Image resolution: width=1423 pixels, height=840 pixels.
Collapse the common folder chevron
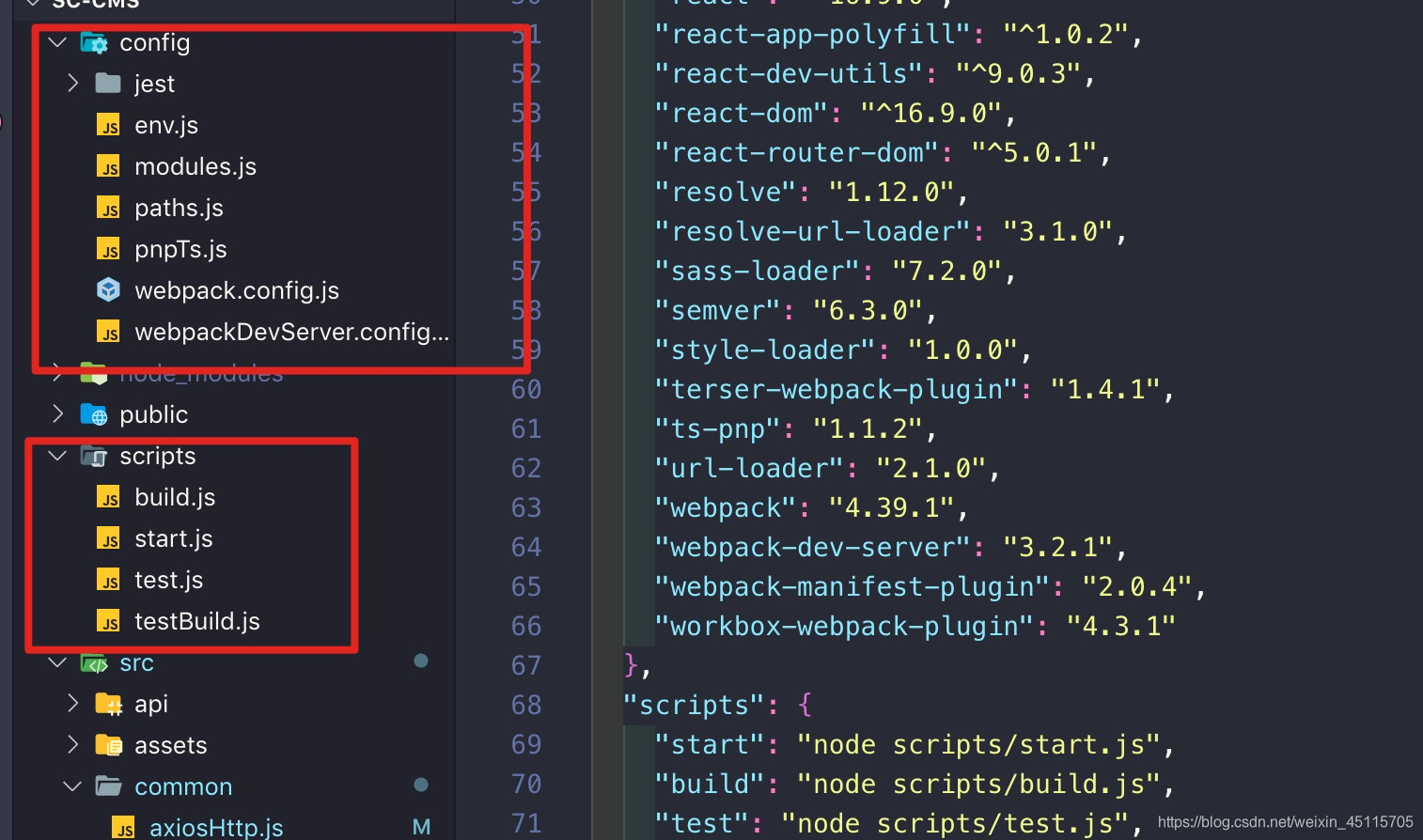72,786
